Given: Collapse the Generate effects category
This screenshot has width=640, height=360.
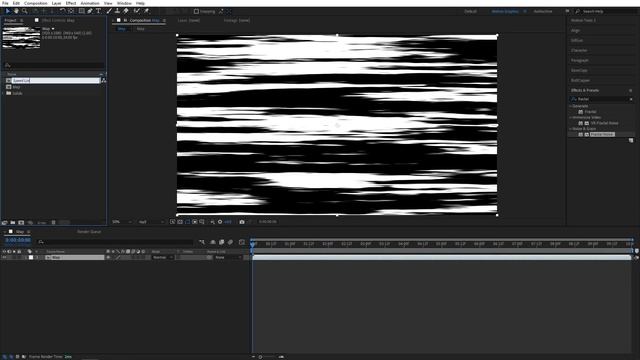Looking at the screenshot, I should coord(571,106).
